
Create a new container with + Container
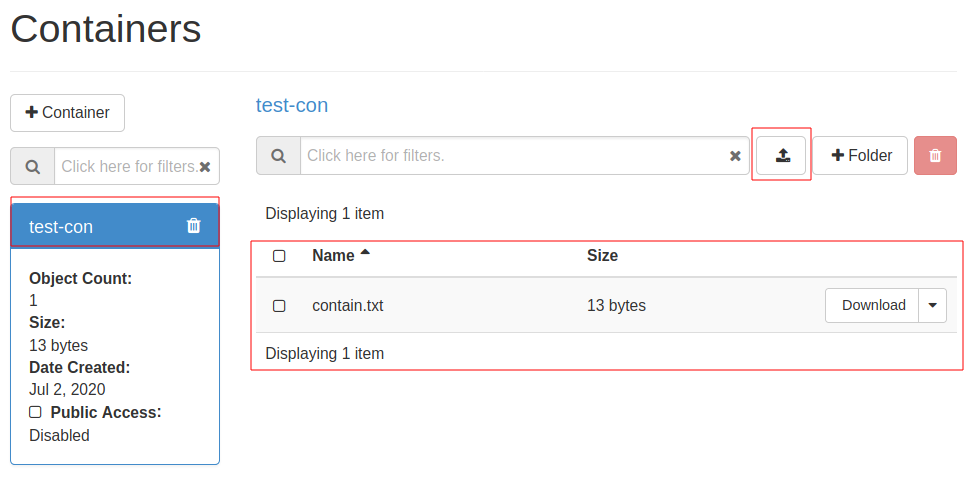[x=67, y=113]
